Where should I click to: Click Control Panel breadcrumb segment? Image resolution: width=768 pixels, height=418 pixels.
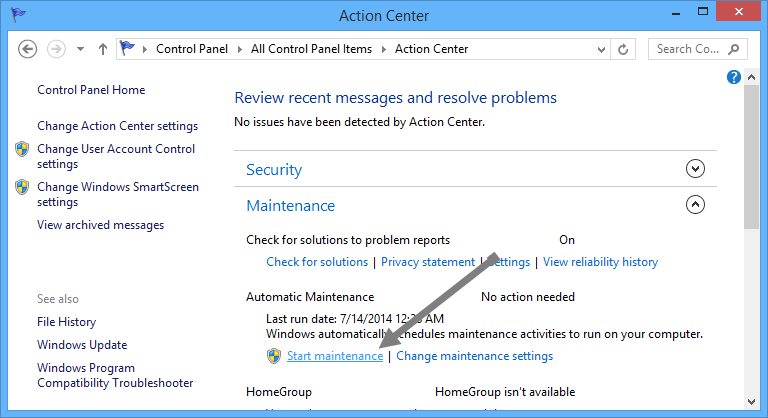tap(192, 49)
